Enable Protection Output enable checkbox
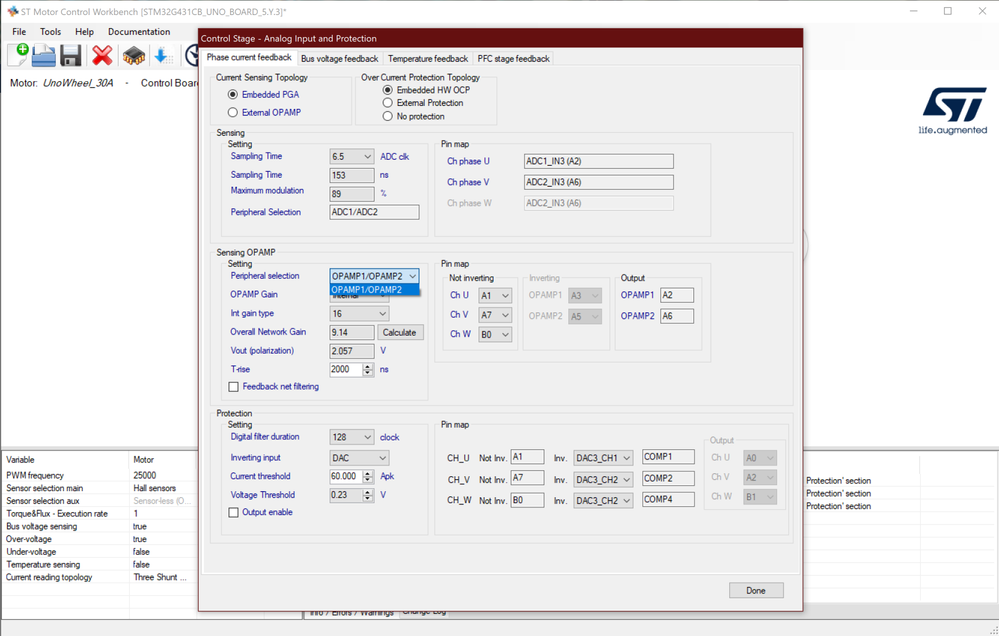This screenshot has width=999, height=636. [x=234, y=512]
